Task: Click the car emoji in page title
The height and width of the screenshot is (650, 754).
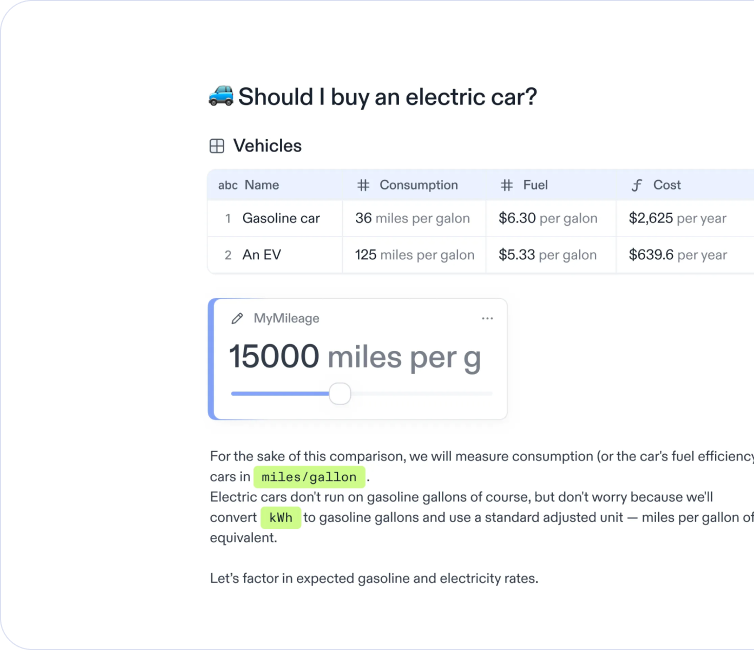Action: point(221,96)
